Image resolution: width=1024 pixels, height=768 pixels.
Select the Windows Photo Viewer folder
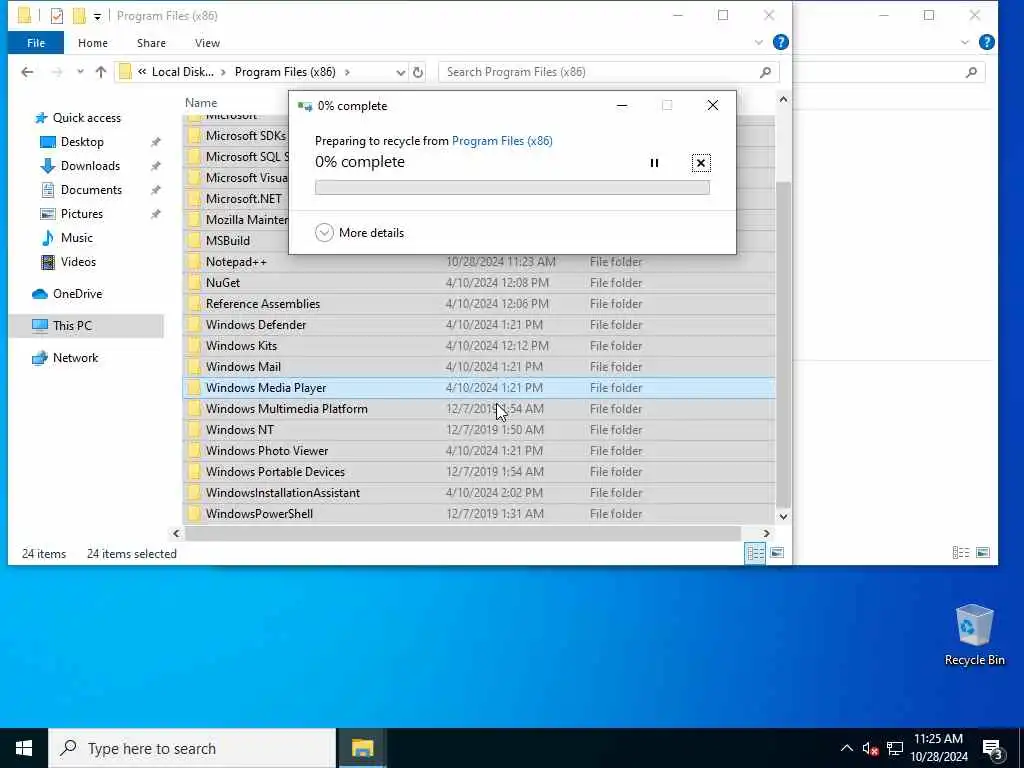[479, 451]
